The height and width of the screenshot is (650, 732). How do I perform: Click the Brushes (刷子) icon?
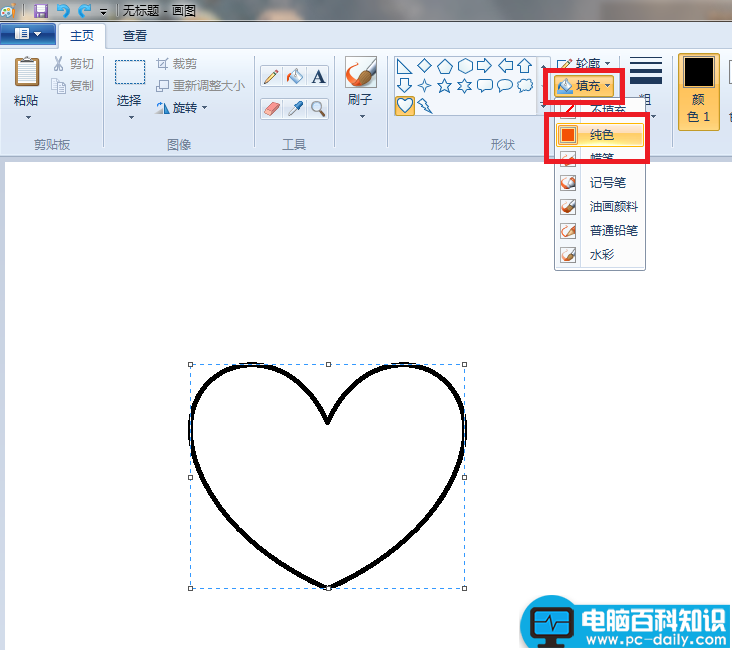coord(360,72)
